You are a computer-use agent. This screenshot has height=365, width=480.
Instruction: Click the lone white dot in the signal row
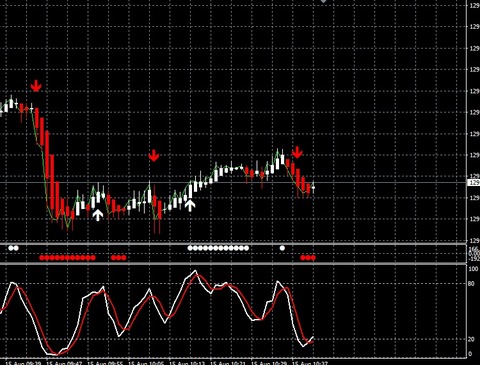[x=282, y=248]
